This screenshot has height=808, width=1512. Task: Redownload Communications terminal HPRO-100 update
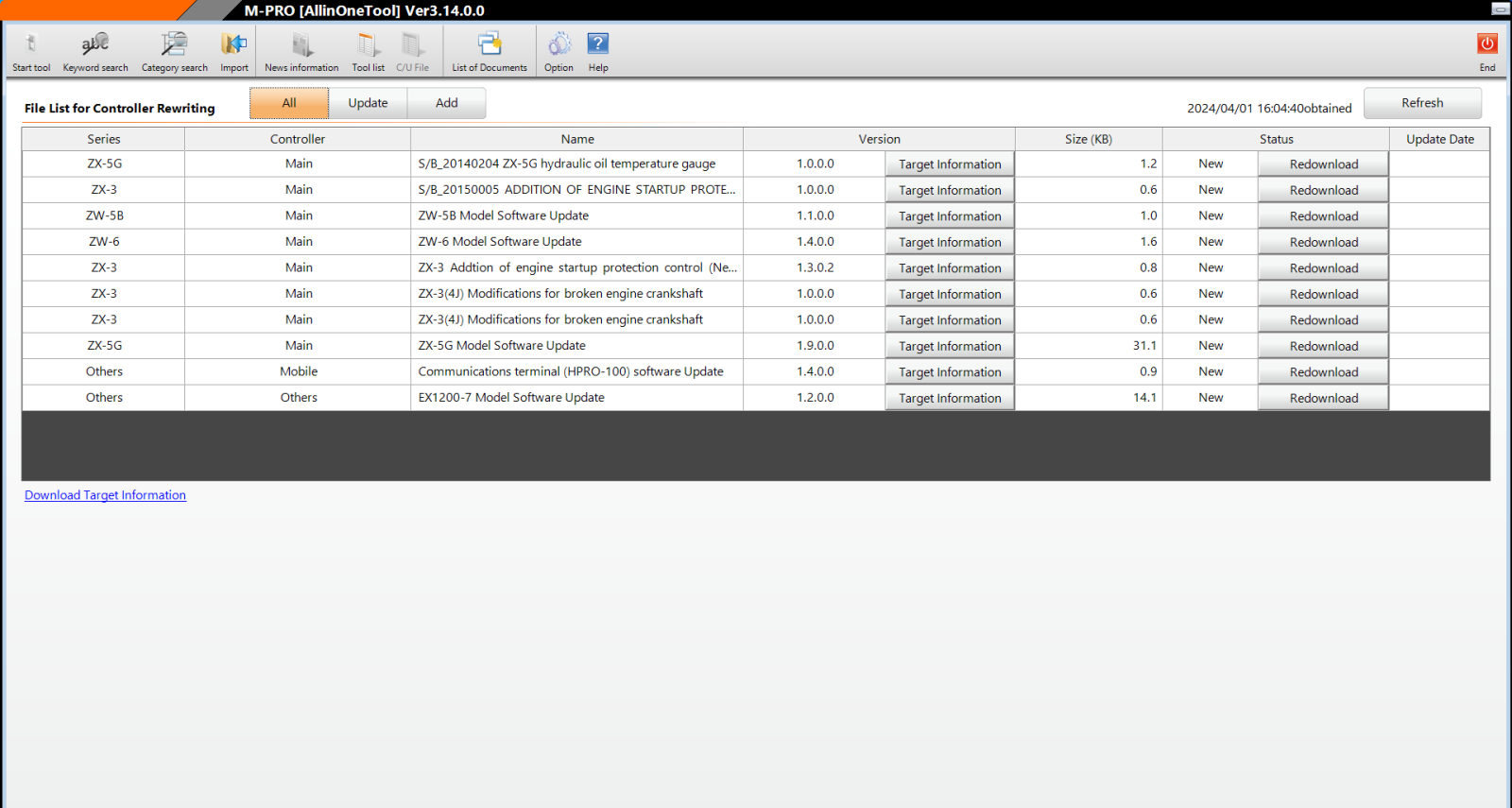click(1323, 372)
